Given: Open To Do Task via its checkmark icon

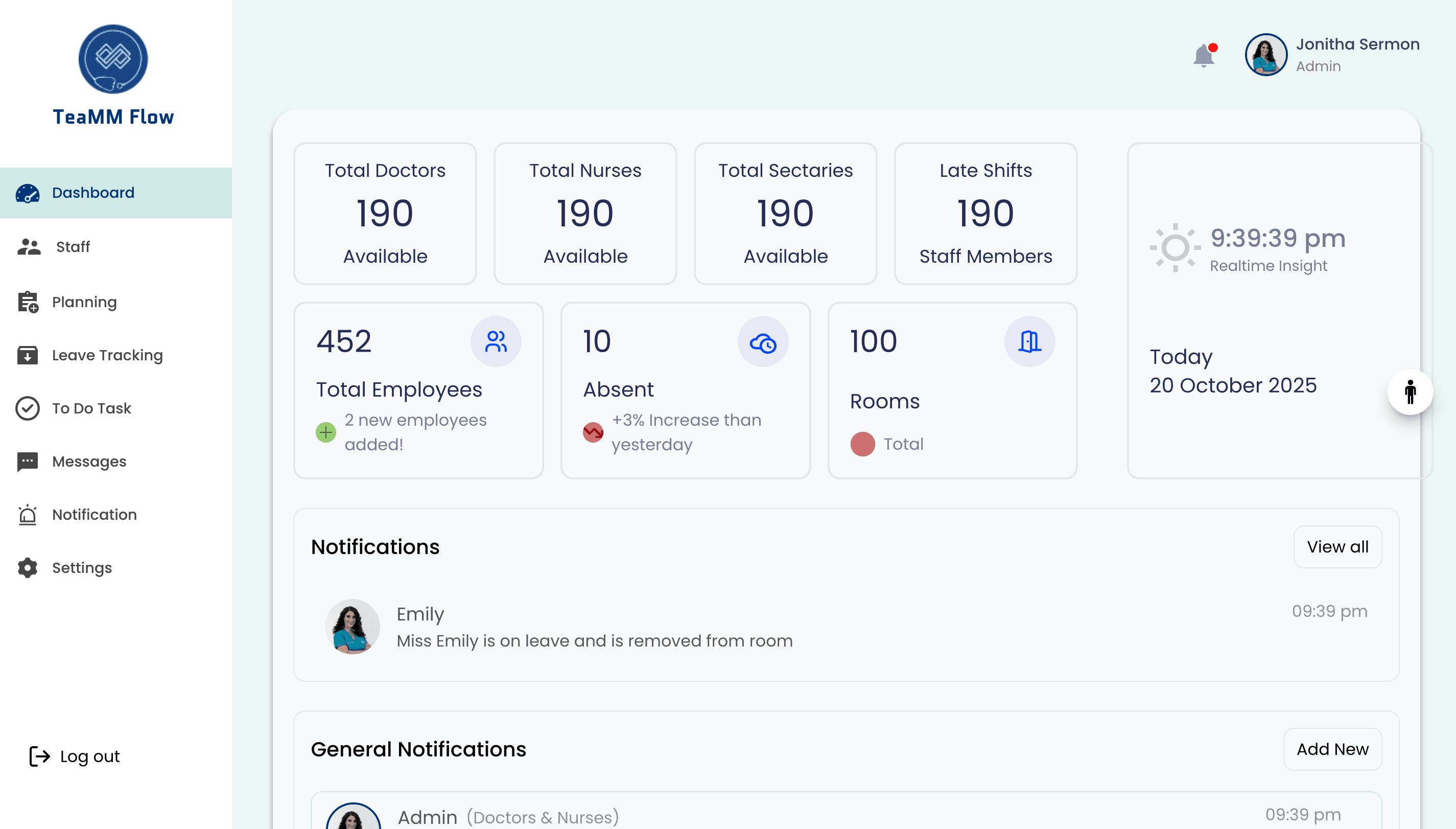Looking at the screenshot, I should [x=28, y=408].
